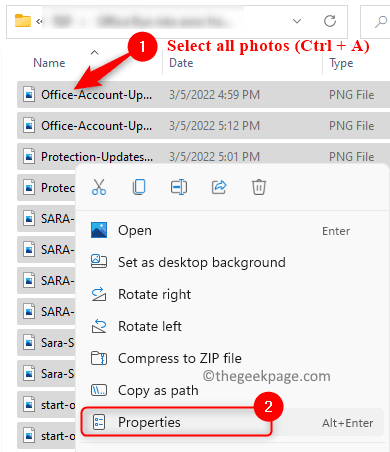The height and width of the screenshot is (452, 390).
Task: Choose Rotate left option
Action: click(230, 326)
